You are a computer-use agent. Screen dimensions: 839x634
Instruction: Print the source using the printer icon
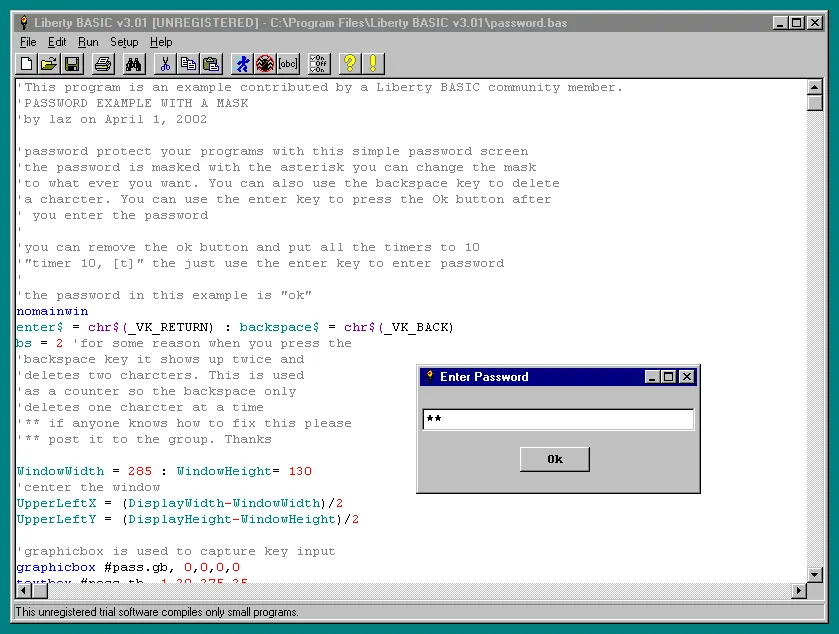coord(103,64)
